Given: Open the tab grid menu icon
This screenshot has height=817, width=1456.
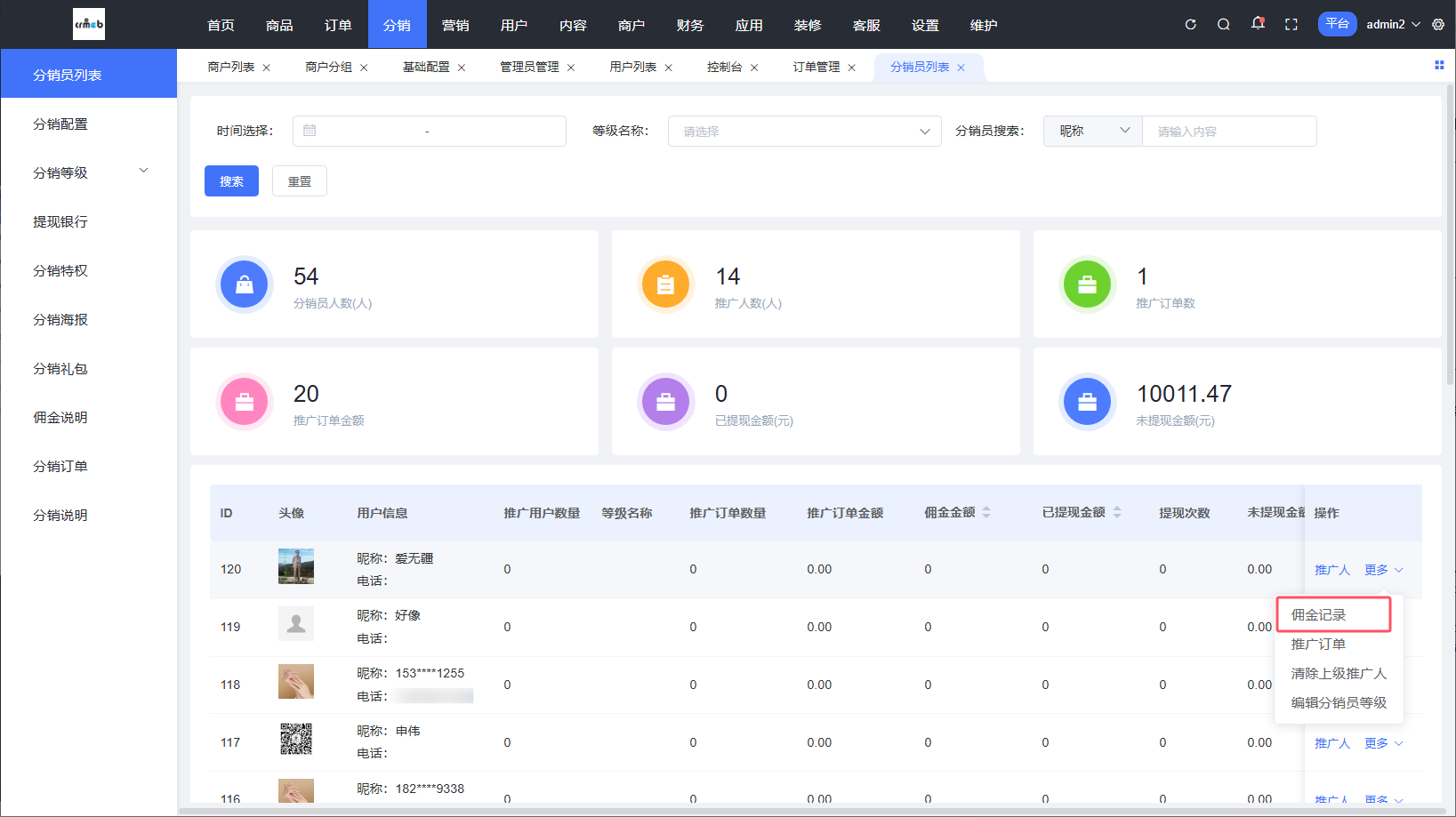Looking at the screenshot, I should pyautogui.click(x=1439, y=65).
